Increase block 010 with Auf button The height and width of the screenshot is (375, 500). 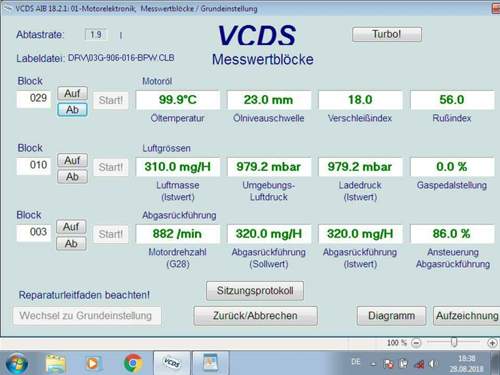coord(72,160)
